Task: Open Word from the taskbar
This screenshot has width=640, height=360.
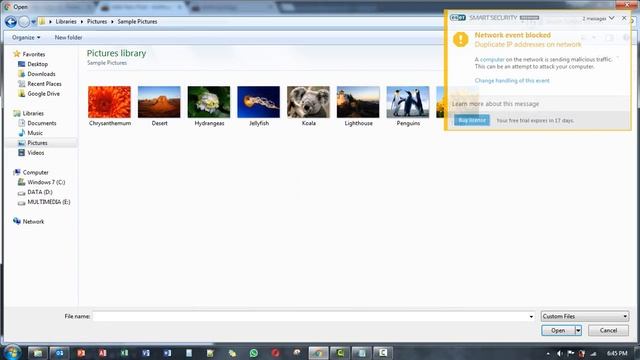Action: pos(168,353)
